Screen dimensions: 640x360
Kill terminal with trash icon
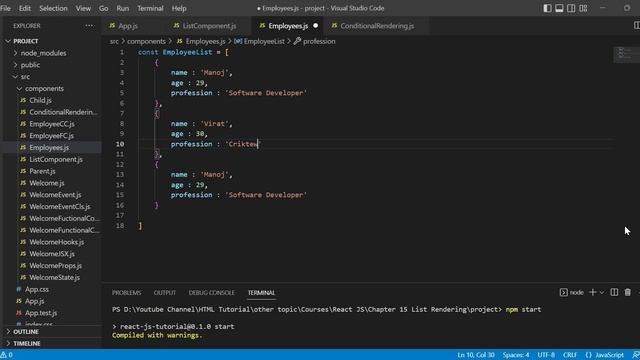pyautogui.click(x=628, y=292)
